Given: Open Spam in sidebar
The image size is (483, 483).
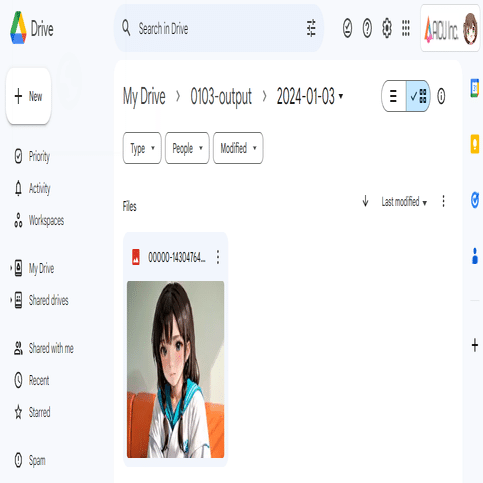Looking at the screenshot, I should point(30,460).
